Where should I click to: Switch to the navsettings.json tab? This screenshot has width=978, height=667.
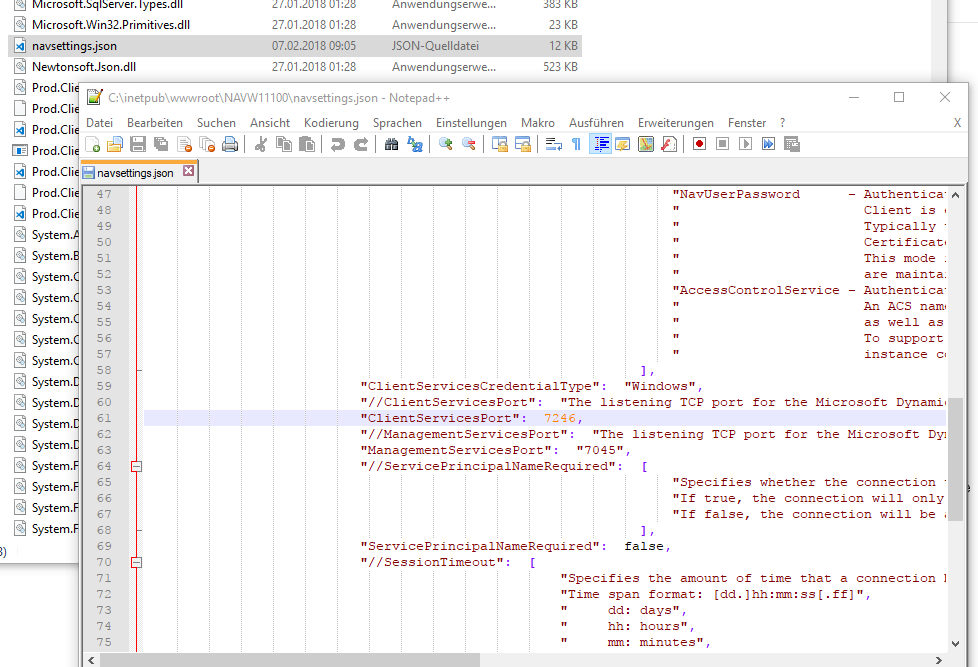134,172
